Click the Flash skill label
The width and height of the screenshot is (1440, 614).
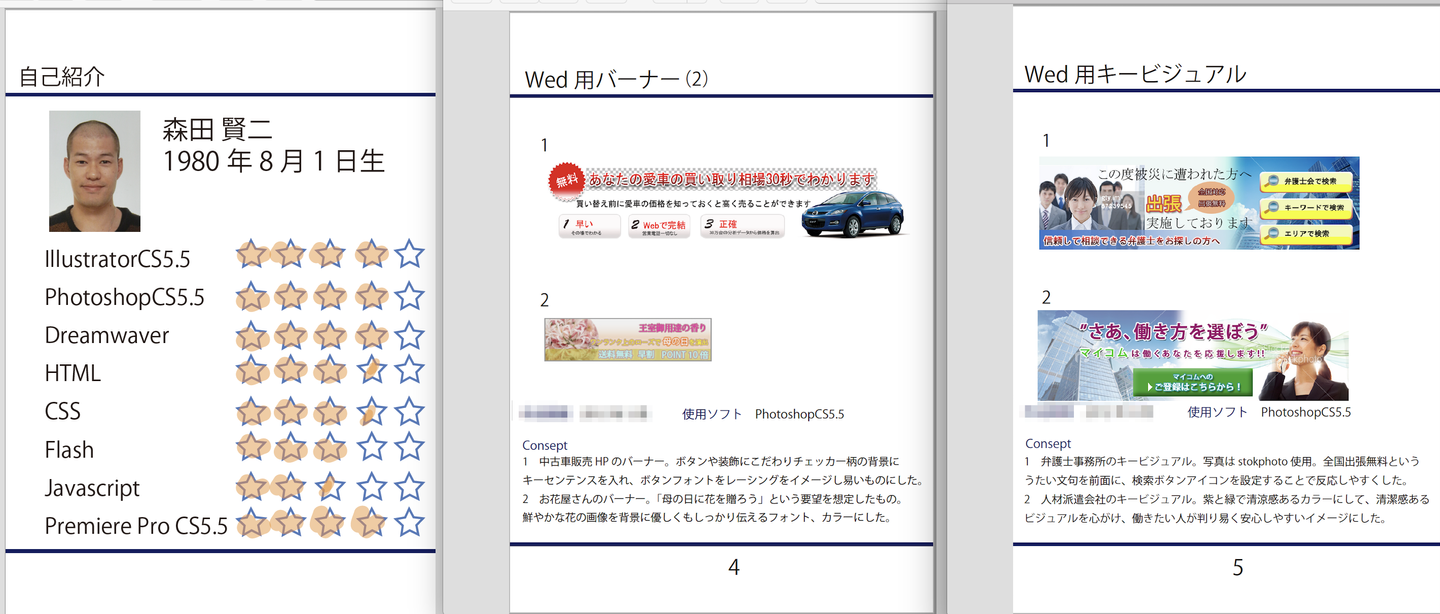pos(67,450)
